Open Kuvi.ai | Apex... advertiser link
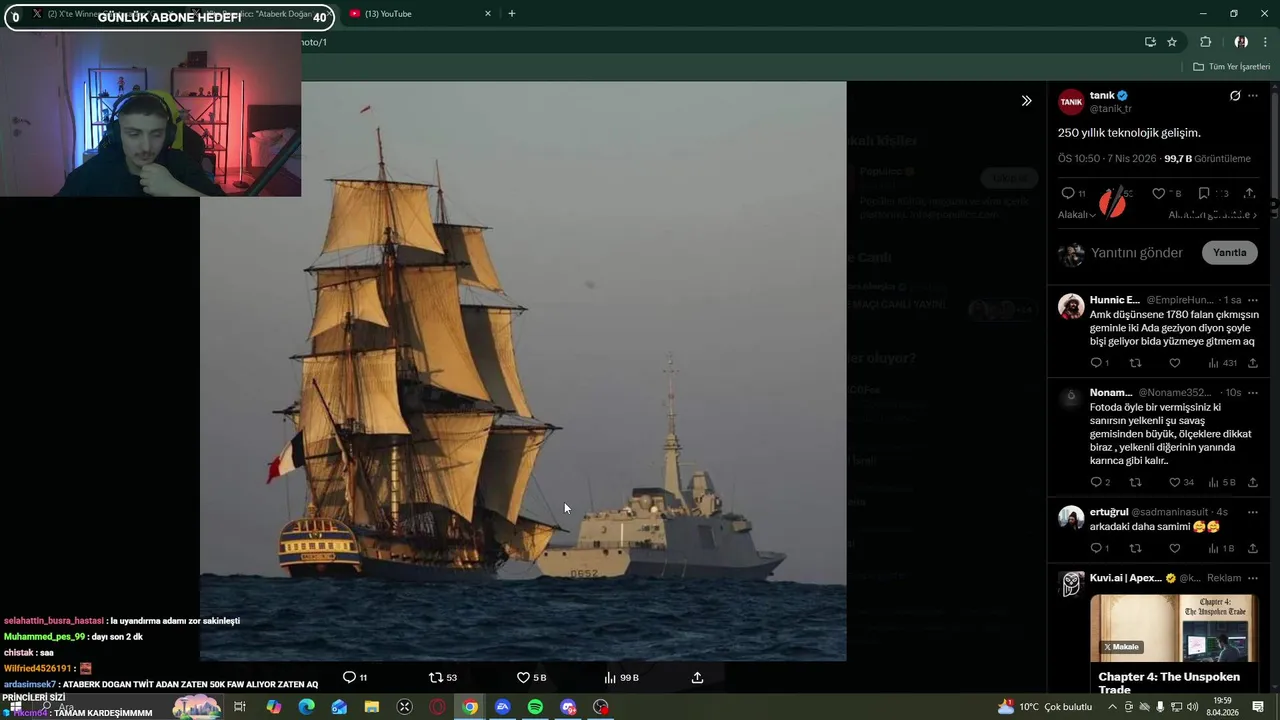 coord(1126,578)
